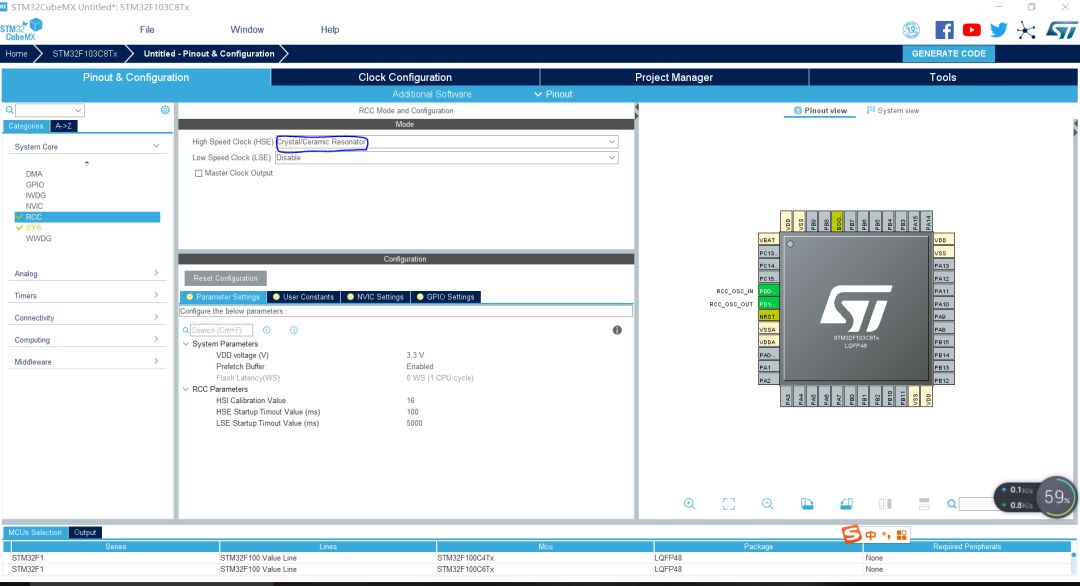Click the 59% memory monitor circle
The height and width of the screenshot is (586, 1080).
coord(1056,496)
